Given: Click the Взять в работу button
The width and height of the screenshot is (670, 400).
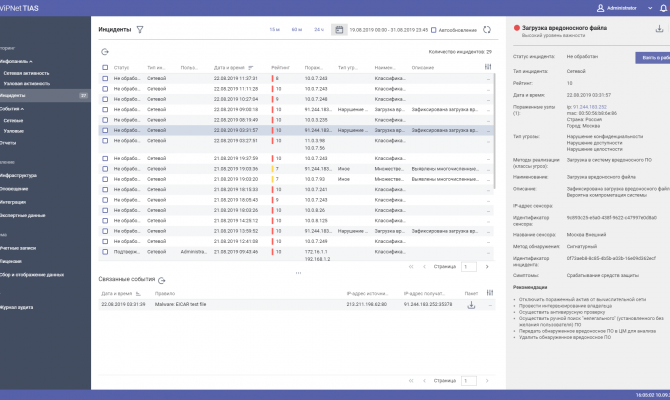Looking at the screenshot, I should 652,58.
